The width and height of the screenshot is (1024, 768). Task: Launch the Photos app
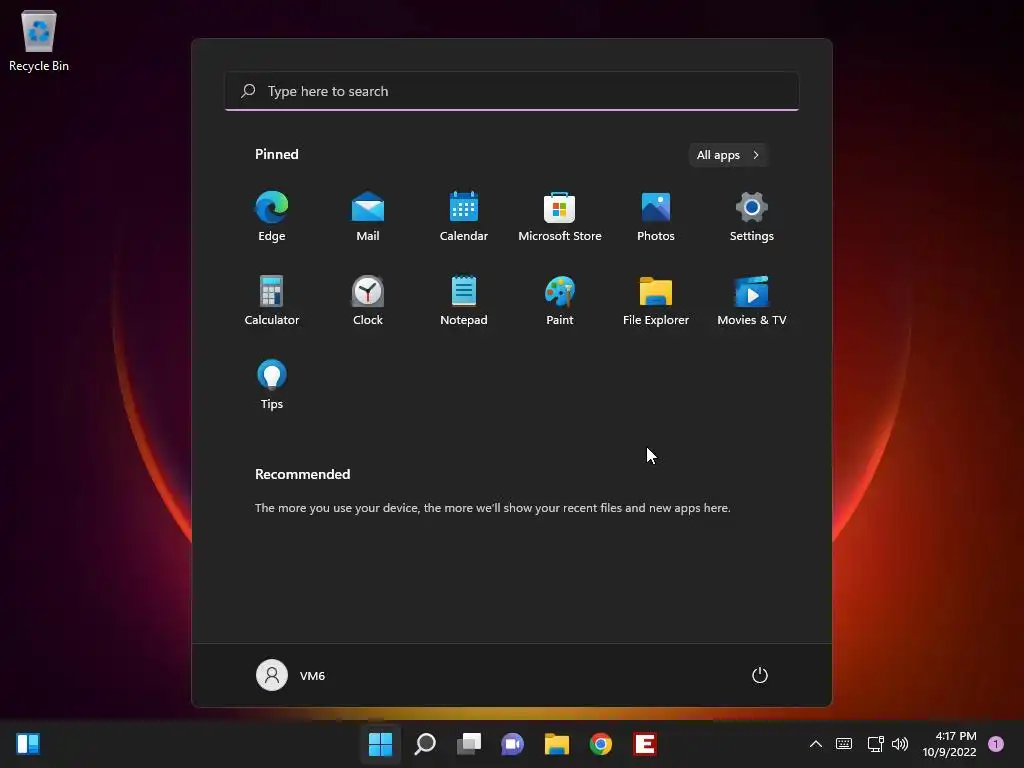click(656, 217)
